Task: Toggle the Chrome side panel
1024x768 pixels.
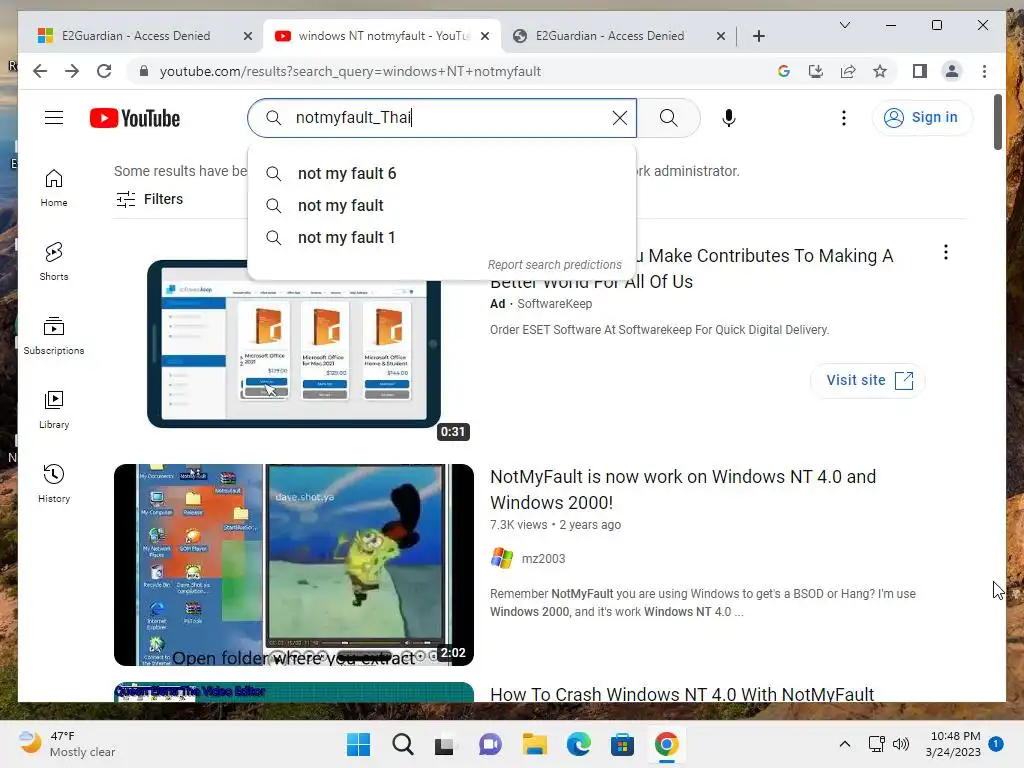Action: 920,71
